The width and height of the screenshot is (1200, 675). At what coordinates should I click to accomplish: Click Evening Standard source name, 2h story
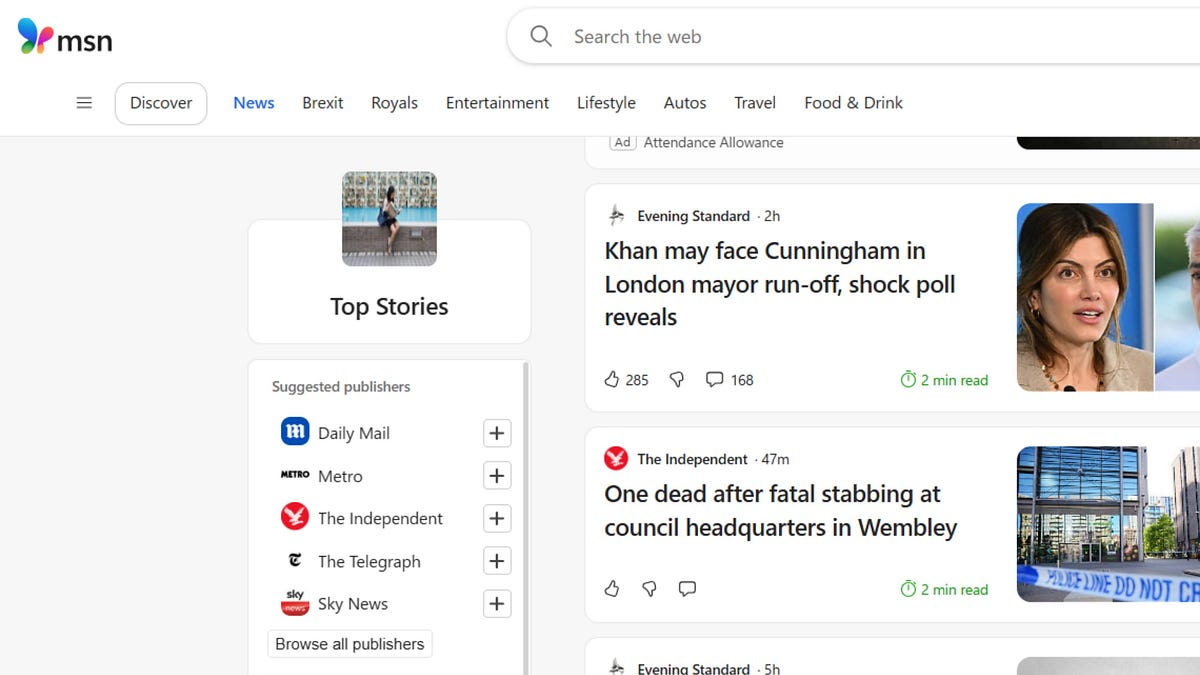pyautogui.click(x=693, y=216)
